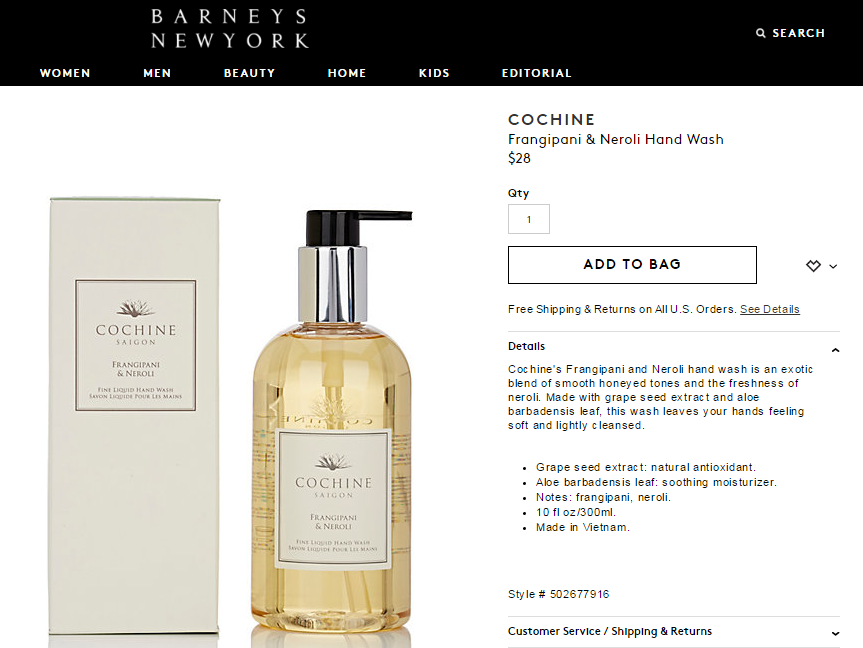The height and width of the screenshot is (648, 863).
Task: Open the See Details shipping link
Action: (x=769, y=309)
